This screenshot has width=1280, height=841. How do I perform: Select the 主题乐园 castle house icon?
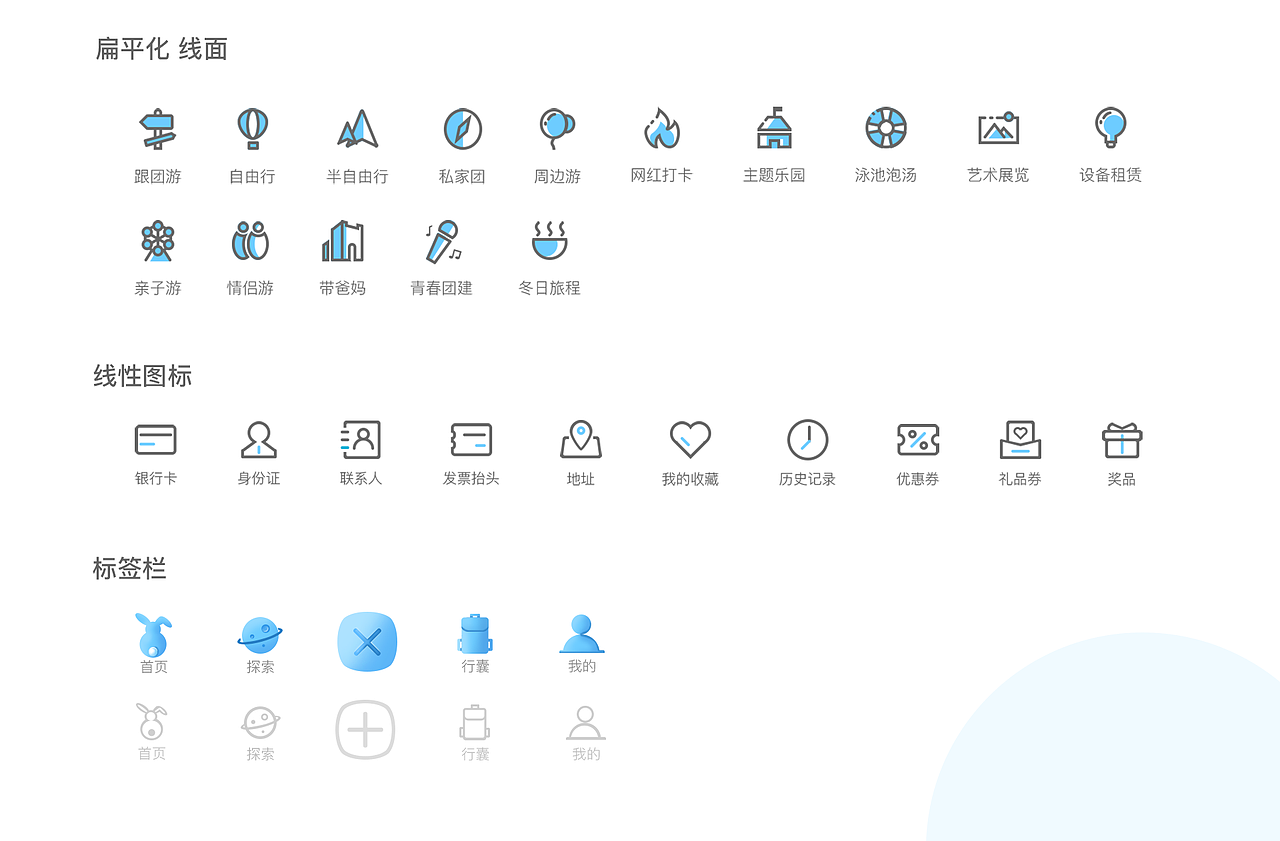coord(774,128)
